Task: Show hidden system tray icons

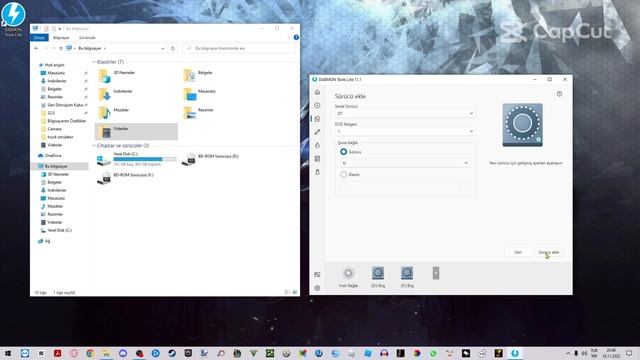Action: pos(568,353)
